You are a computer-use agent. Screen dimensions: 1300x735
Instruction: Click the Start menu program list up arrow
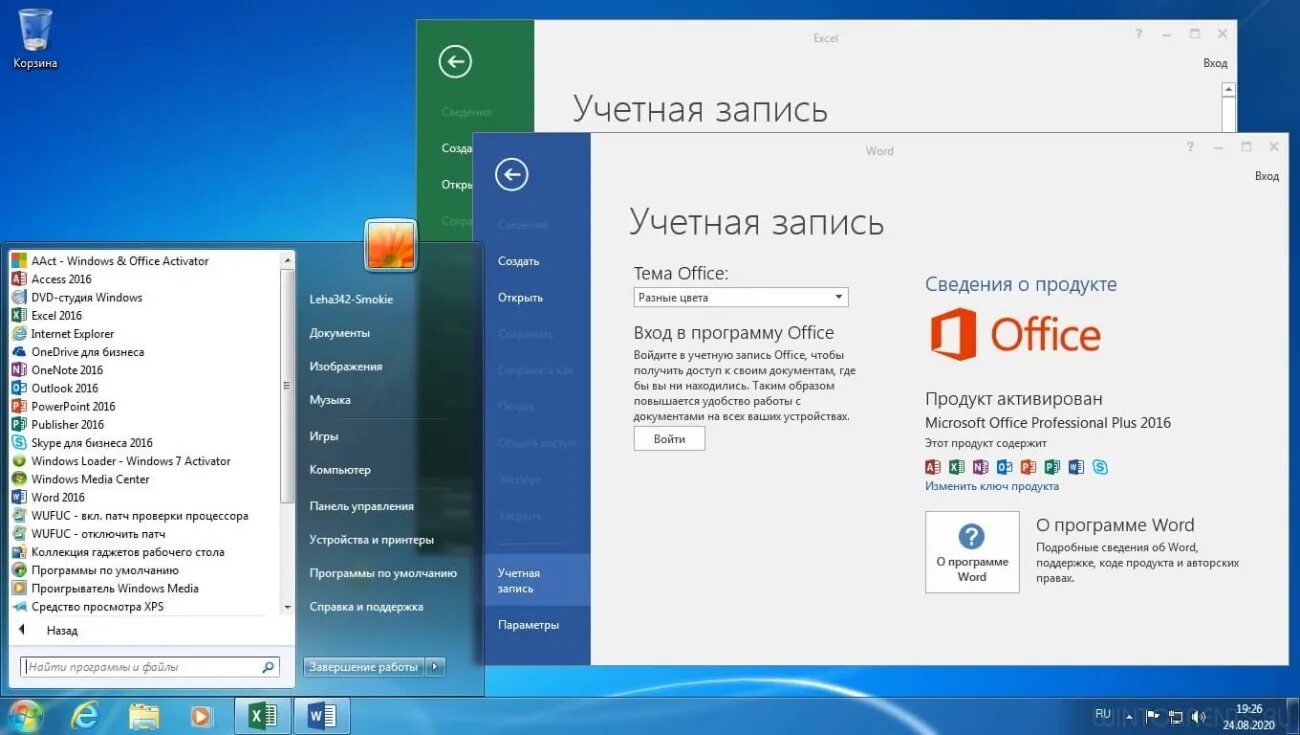pos(288,260)
